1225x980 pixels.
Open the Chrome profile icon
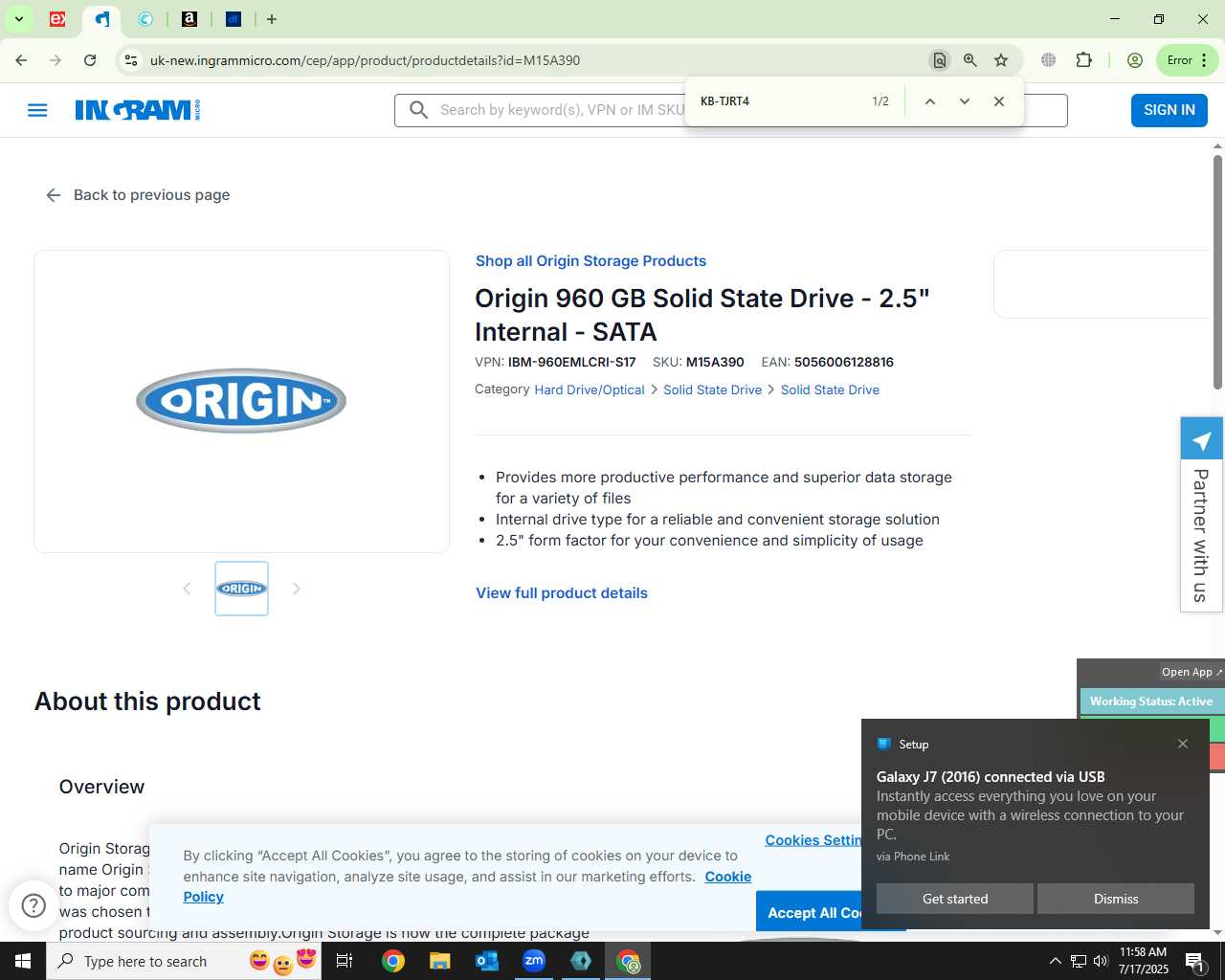coord(1135,60)
